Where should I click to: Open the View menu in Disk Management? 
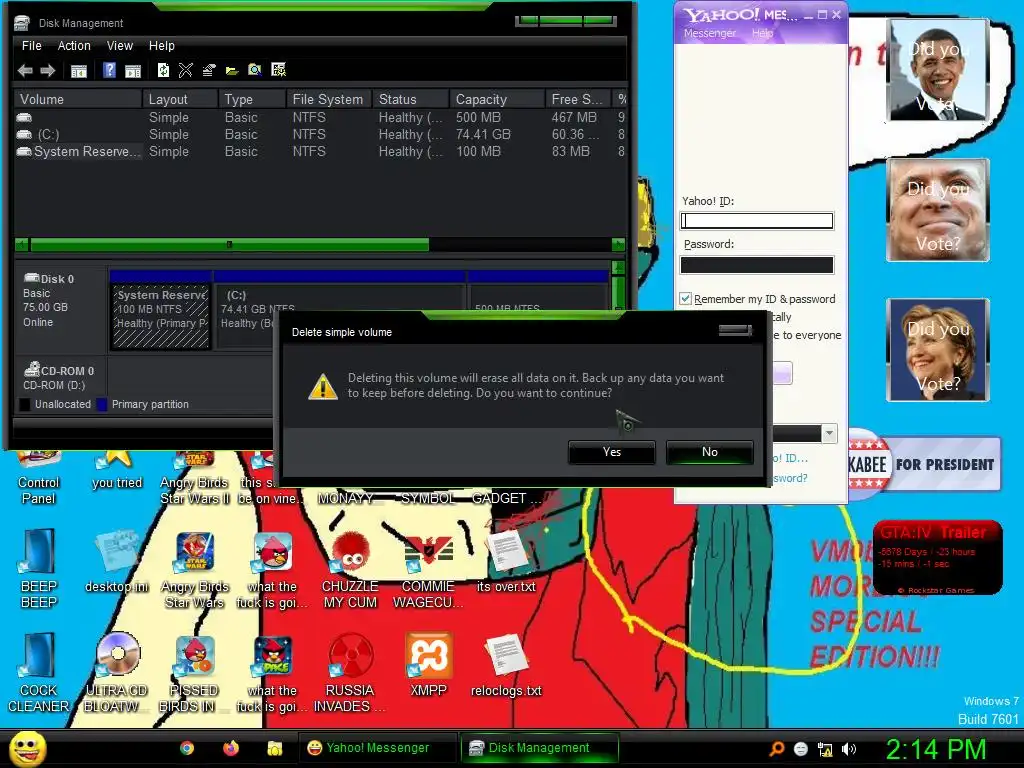click(x=120, y=46)
